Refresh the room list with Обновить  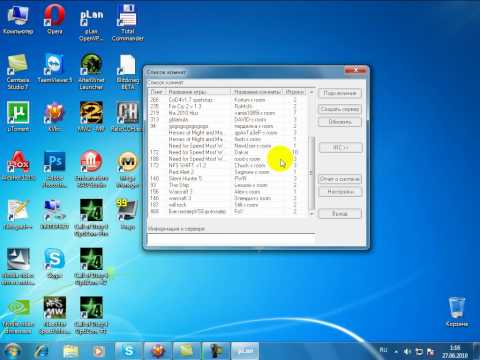click(340, 122)
